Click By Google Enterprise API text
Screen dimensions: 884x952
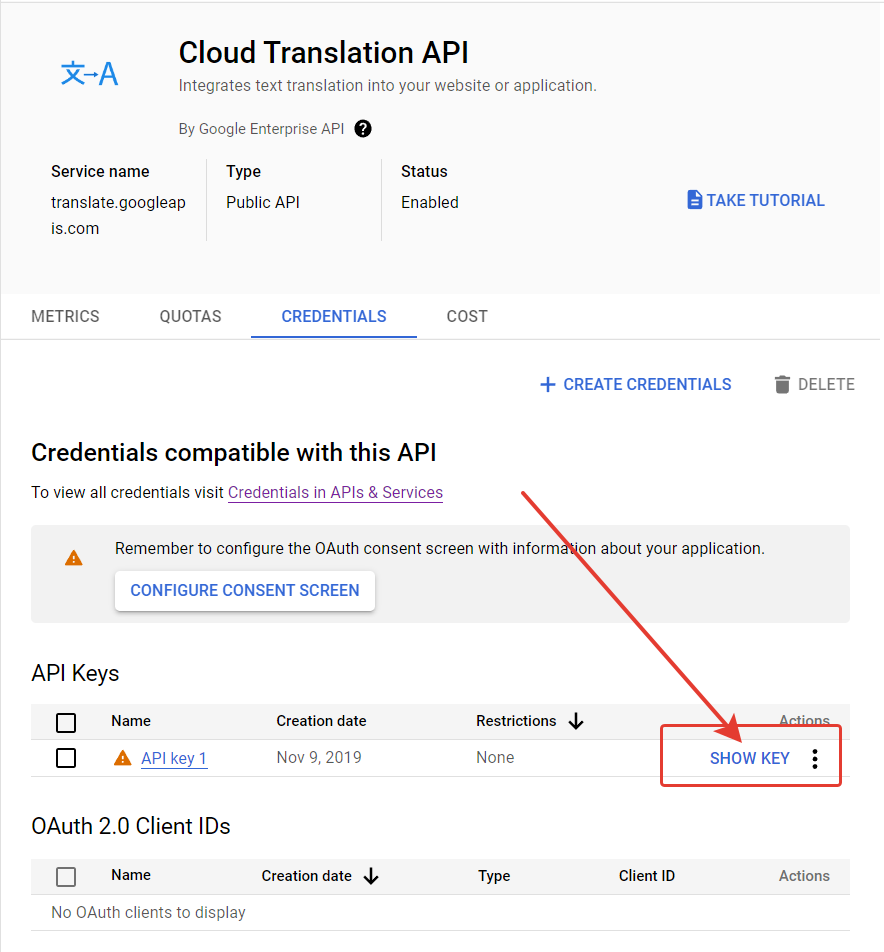tap(261, 129)
